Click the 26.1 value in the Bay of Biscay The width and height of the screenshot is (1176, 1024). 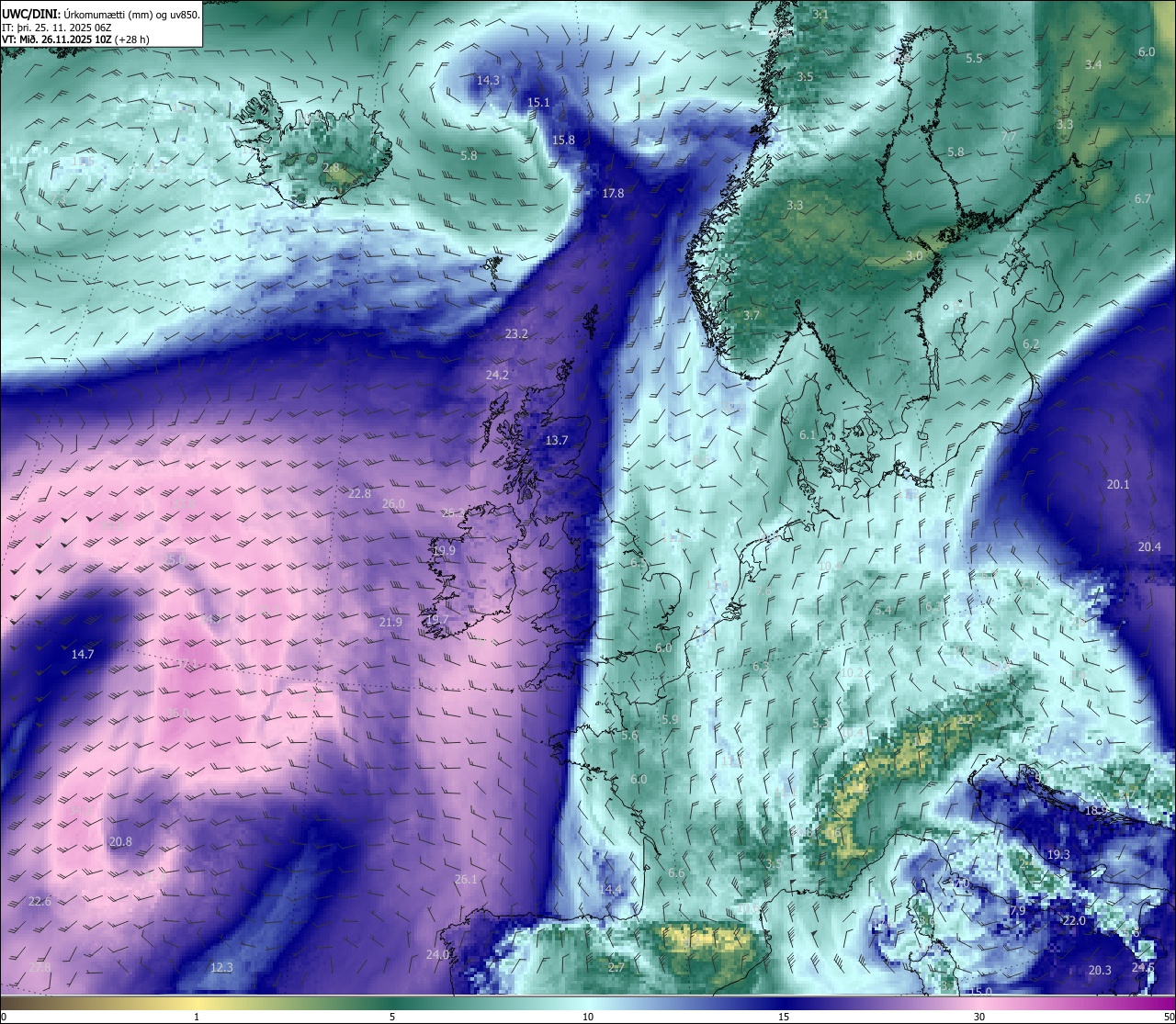[466, 879]
